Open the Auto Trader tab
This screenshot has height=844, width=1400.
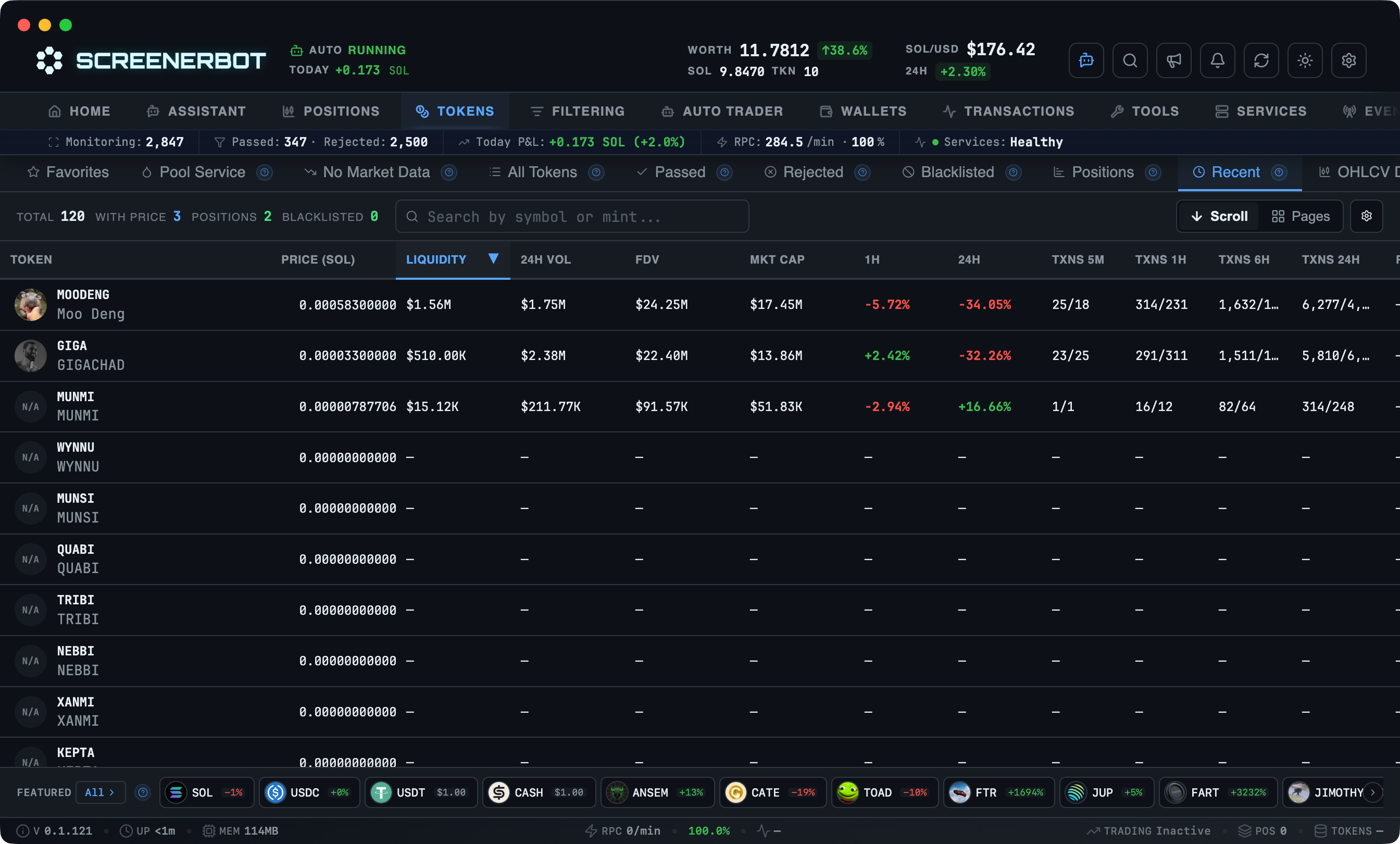[722, 111]
